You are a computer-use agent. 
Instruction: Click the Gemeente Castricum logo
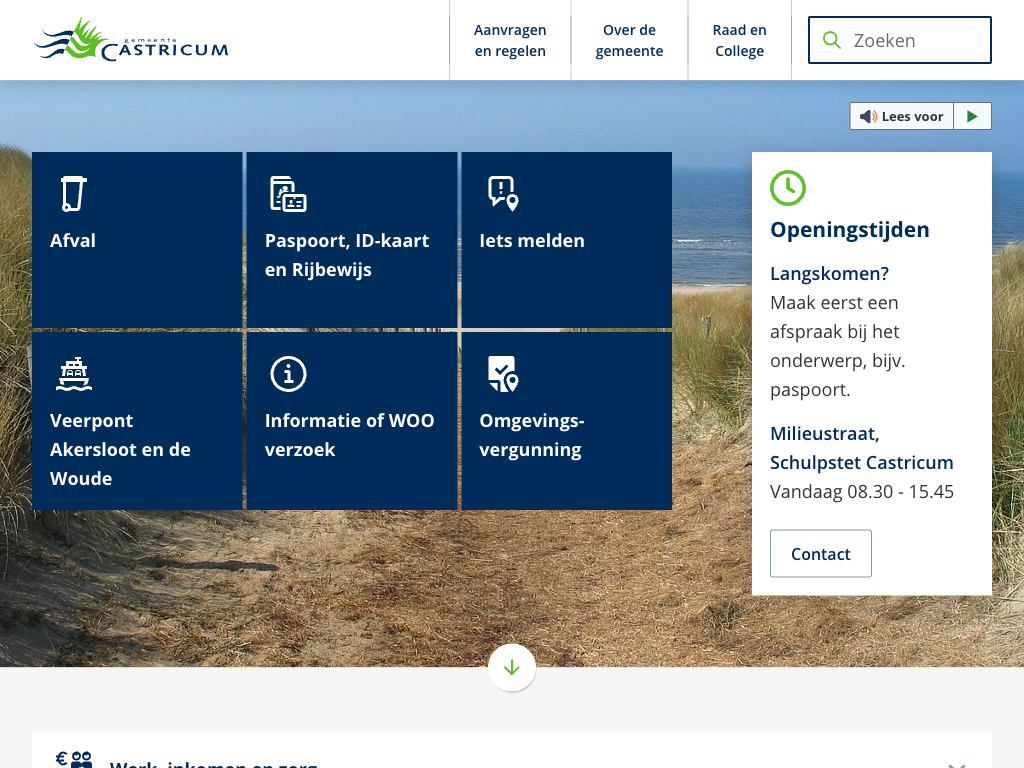(x=131, y=40)
